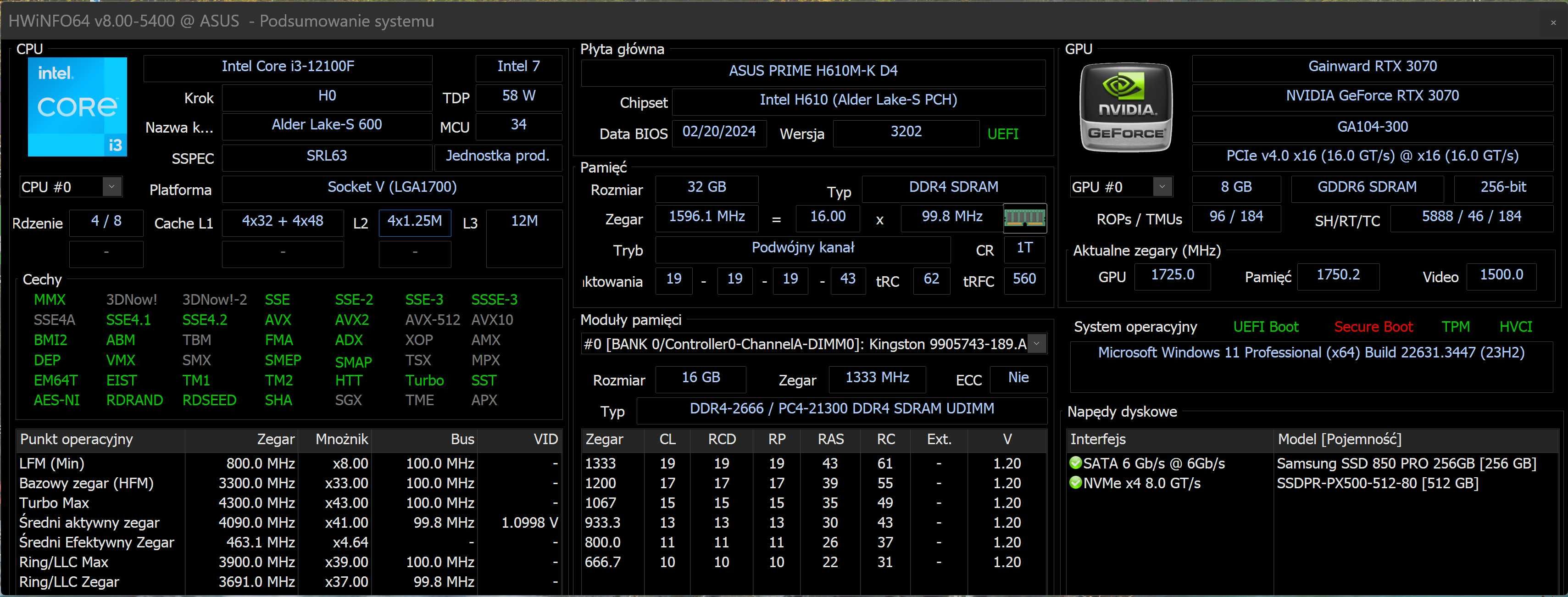Click the memory size 32 GB value
This screenshot has width=1568, height=597.
pos(706,188)
